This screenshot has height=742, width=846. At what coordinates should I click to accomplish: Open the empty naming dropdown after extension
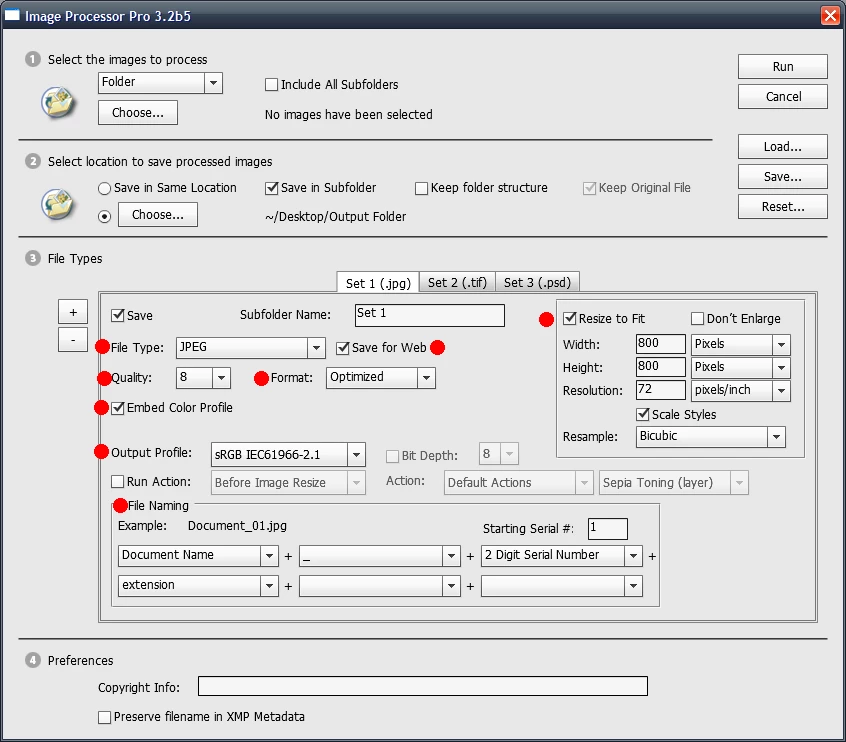click(x=380, y=586)
